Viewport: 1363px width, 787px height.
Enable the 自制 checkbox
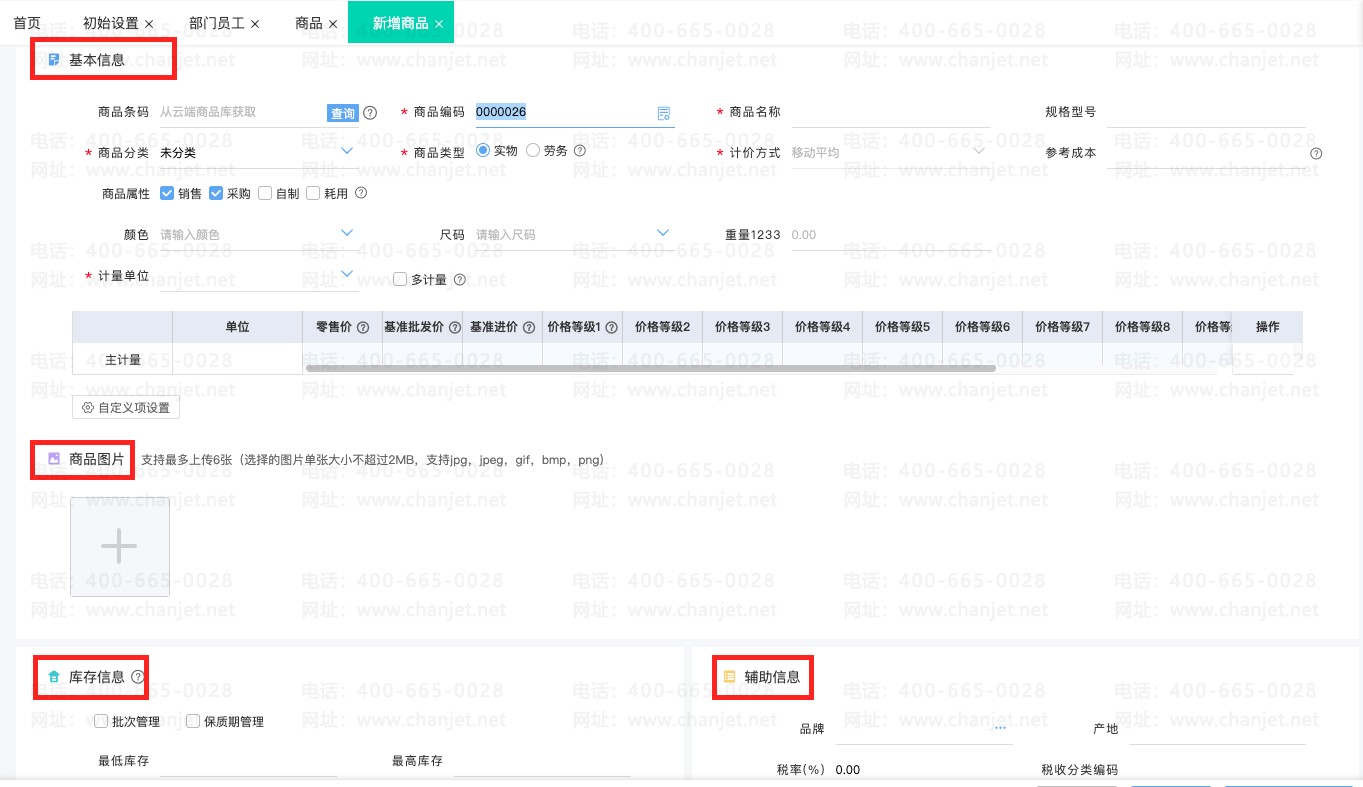coord(265,193)
